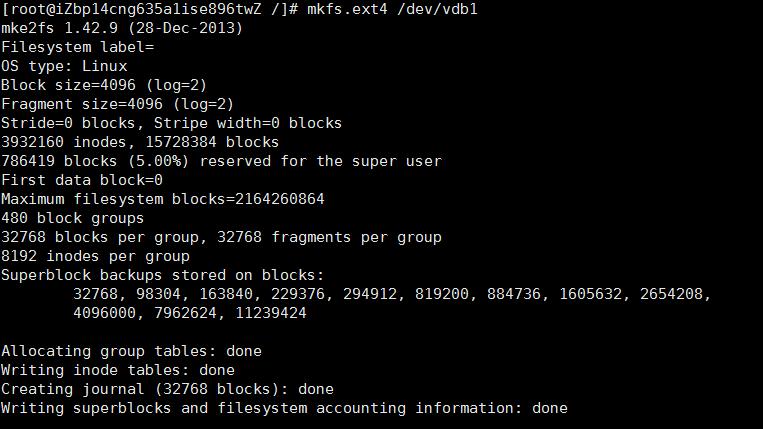
Task: Click the /dev/vdb1 device path
Action: pos(437,9)
